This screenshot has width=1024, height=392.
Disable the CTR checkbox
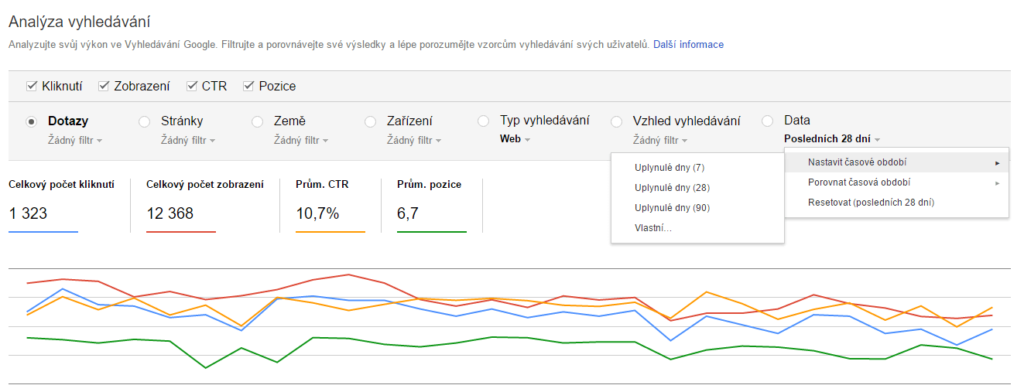point(191,86)
